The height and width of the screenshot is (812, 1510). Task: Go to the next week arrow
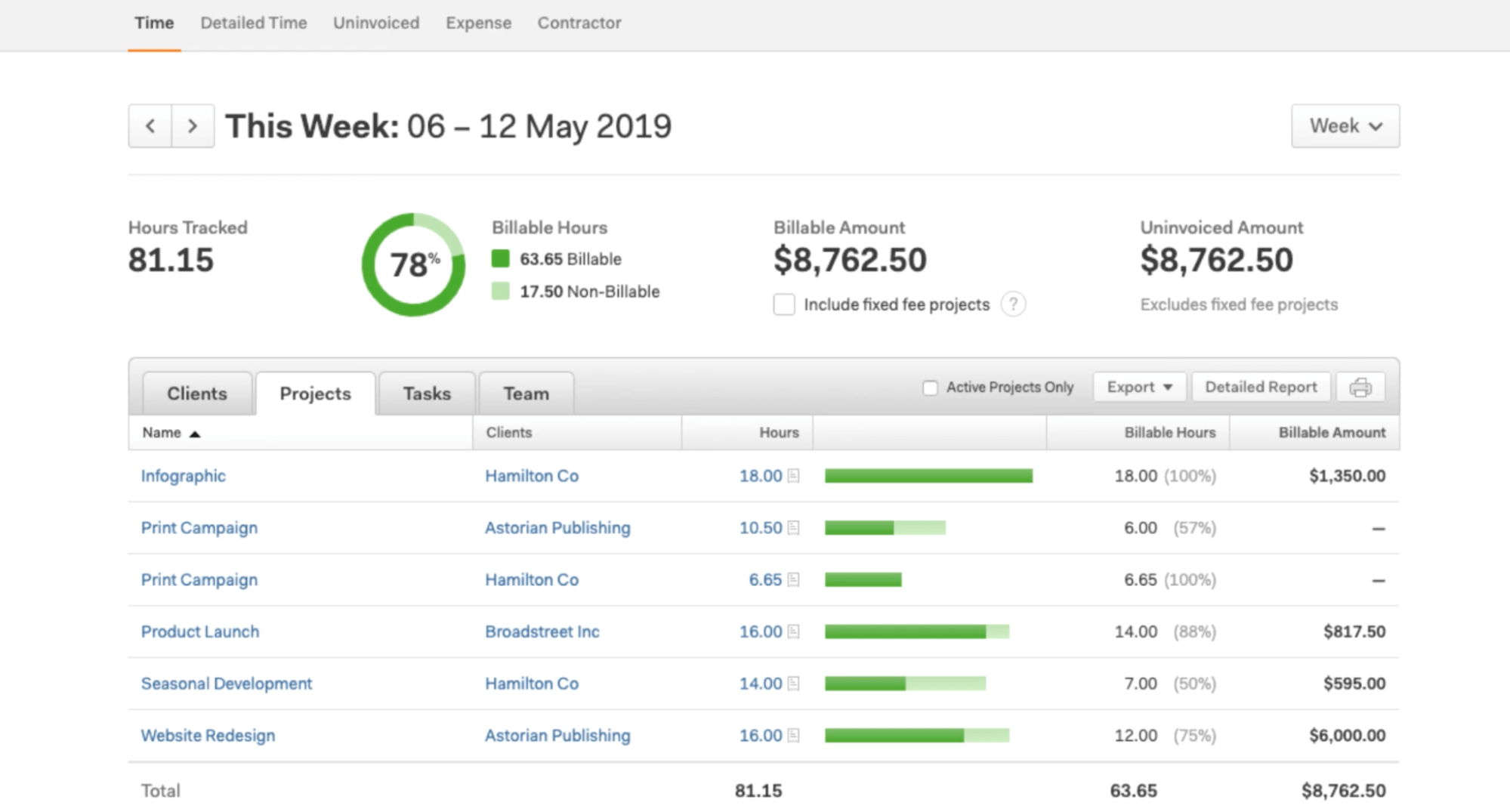click(x=193, y=126)
